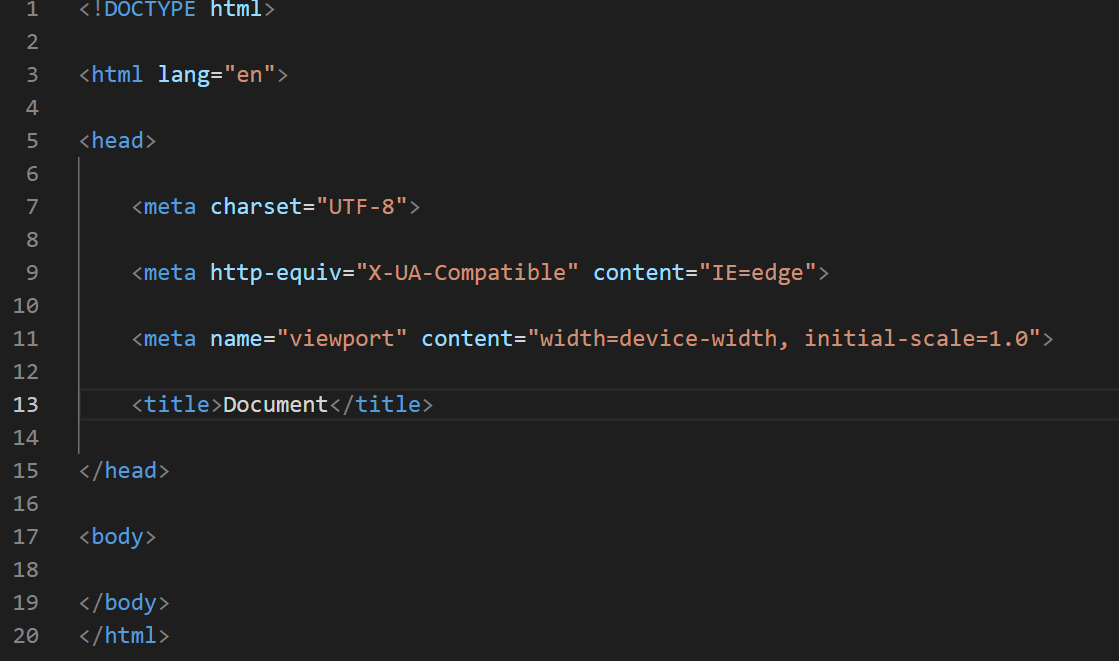Click the word Document in title
The image size is (1119, 661).
pyautogui.click(x=275, y=405)
